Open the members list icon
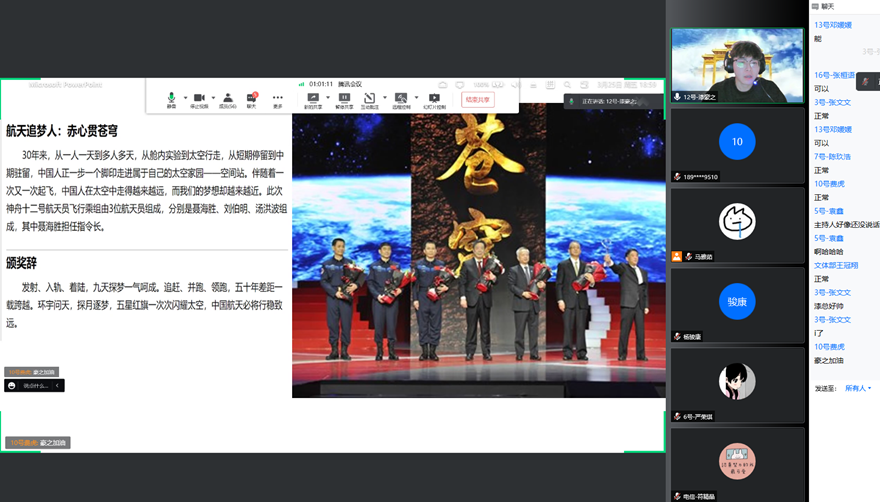880x502 pixels. tap(227, 99)
